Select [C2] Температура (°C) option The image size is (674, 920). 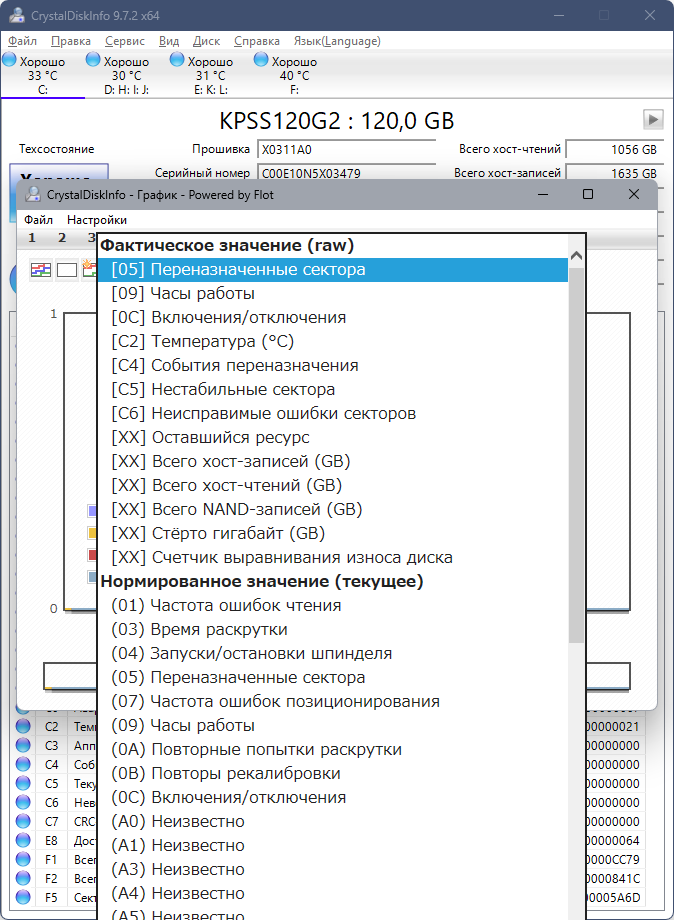point(333,341)
